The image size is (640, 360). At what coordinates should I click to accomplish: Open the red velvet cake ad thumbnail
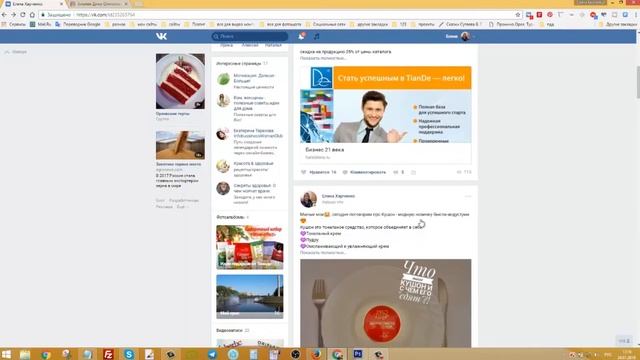tap(180, 81)
